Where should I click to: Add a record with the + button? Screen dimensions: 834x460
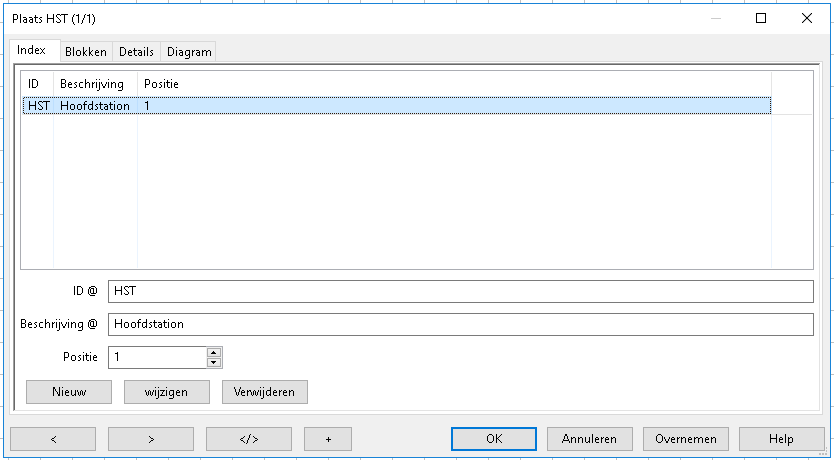(x=328, y=439)
